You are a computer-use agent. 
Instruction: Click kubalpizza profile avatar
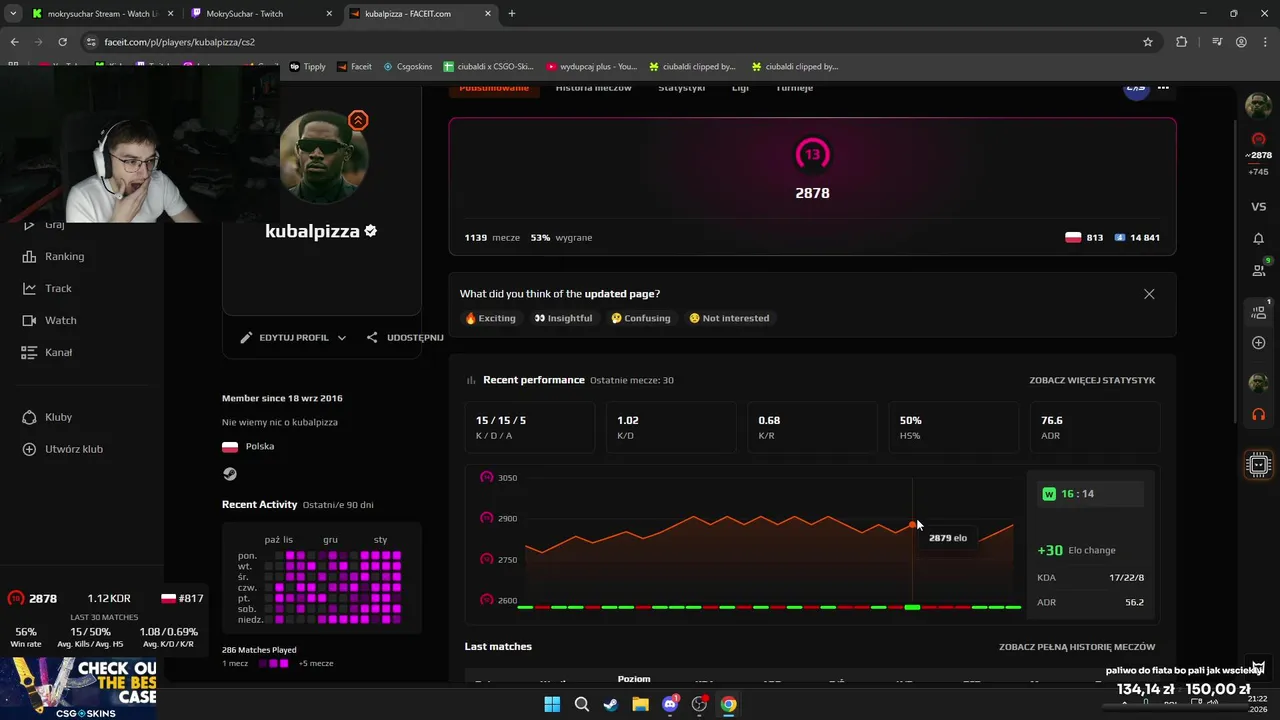[324, 156]
